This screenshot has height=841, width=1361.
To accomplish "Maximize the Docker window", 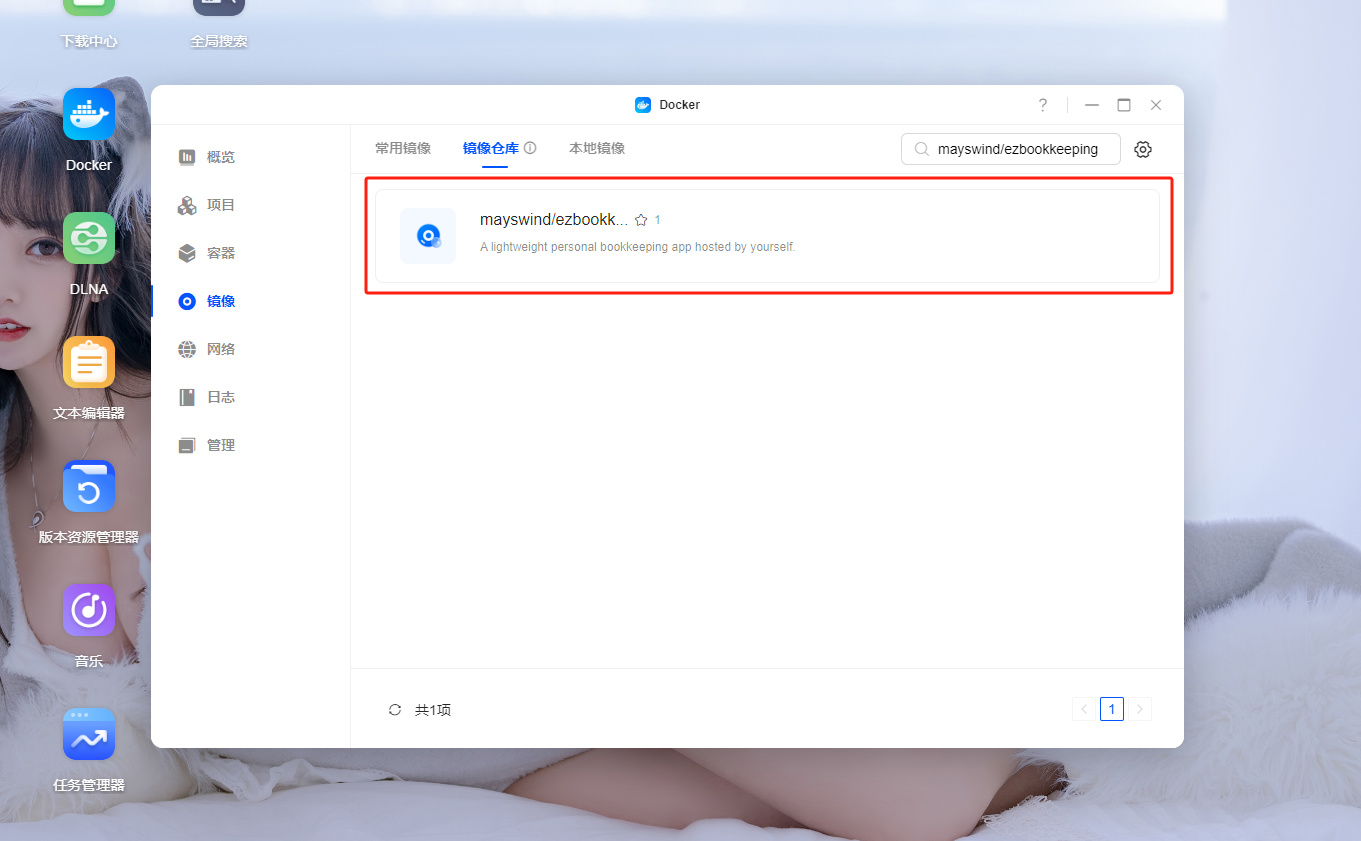I will click(x=1124, y=105).
